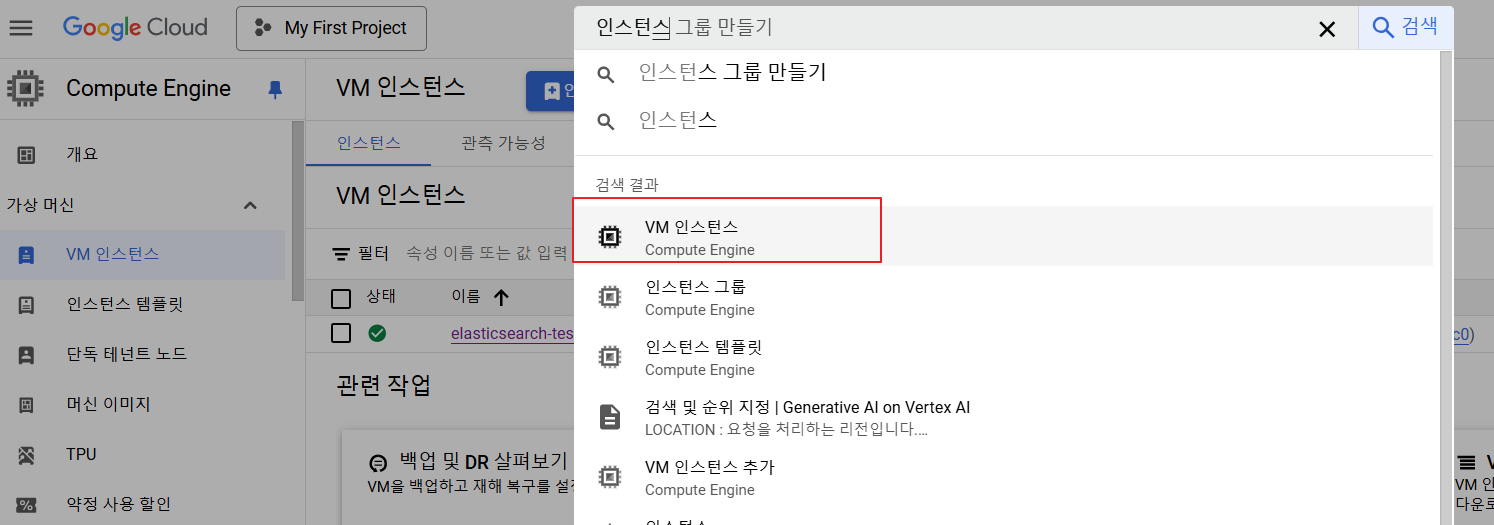Click the 약정 사용 할인 percent icon
The image size is (1494, 525).
(x=27, y=505)
